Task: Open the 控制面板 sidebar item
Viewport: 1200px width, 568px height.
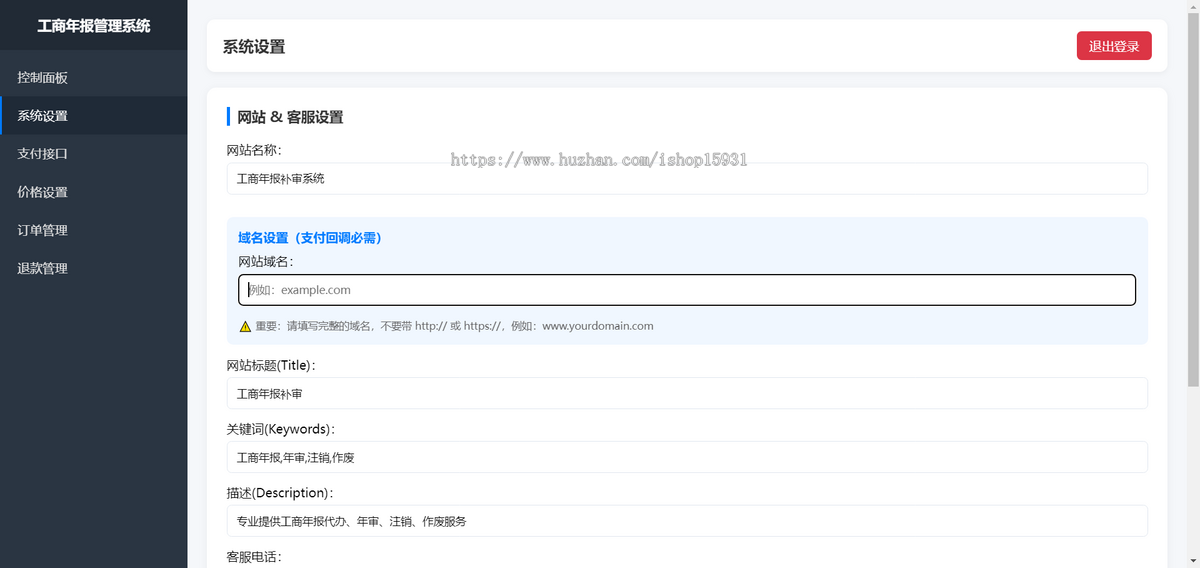Action: pyautogui.click(x=94, y=78)
